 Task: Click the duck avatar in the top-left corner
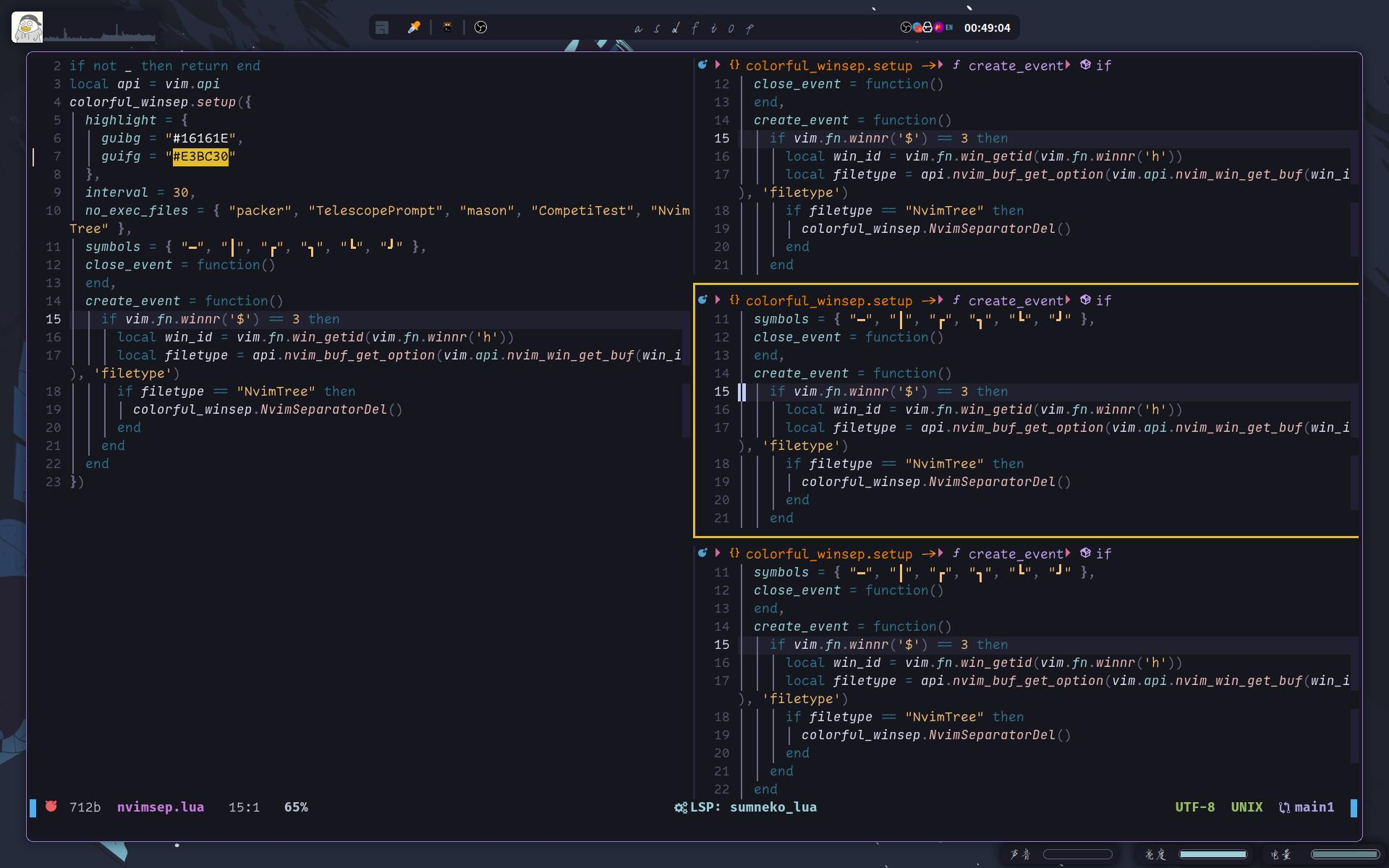pyautogui.click(x=27, y=27)
